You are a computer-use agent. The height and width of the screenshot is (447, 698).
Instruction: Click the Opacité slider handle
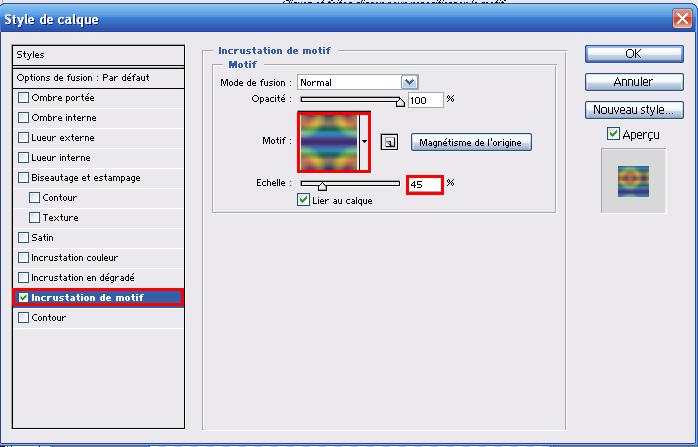(400, 102)
